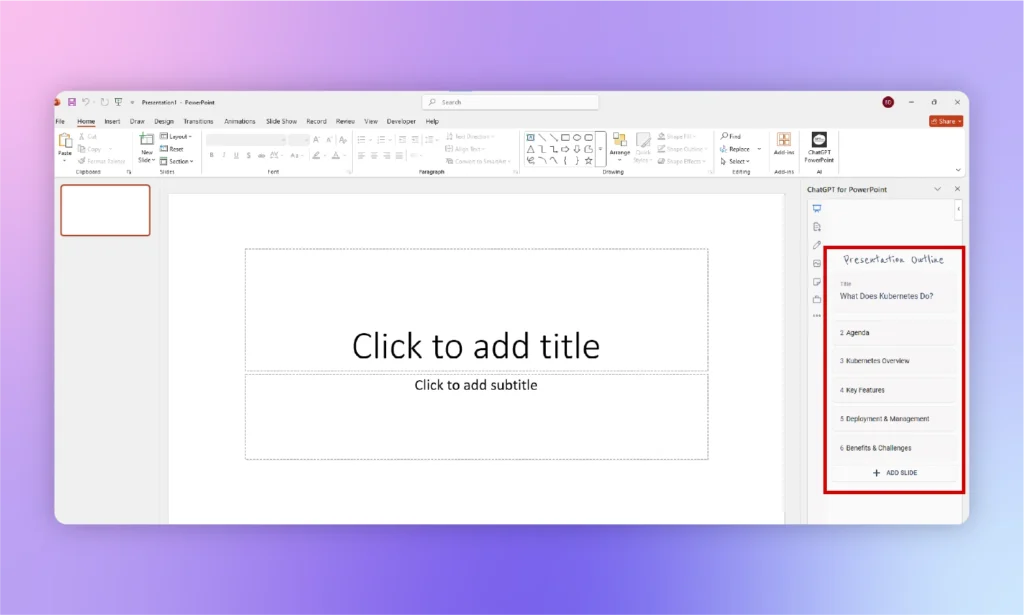
Task: Open the View tab
Action: click(x=371, y=121)
